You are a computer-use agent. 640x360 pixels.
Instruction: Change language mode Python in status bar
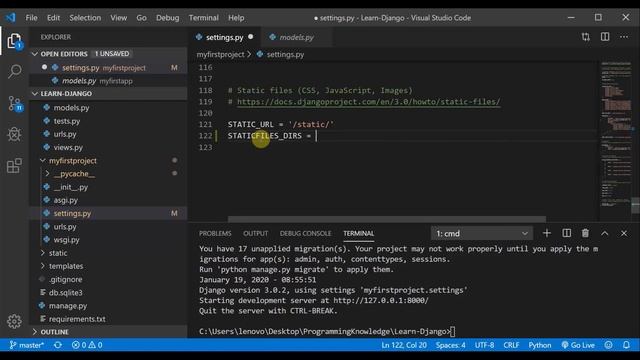(540, 345)
